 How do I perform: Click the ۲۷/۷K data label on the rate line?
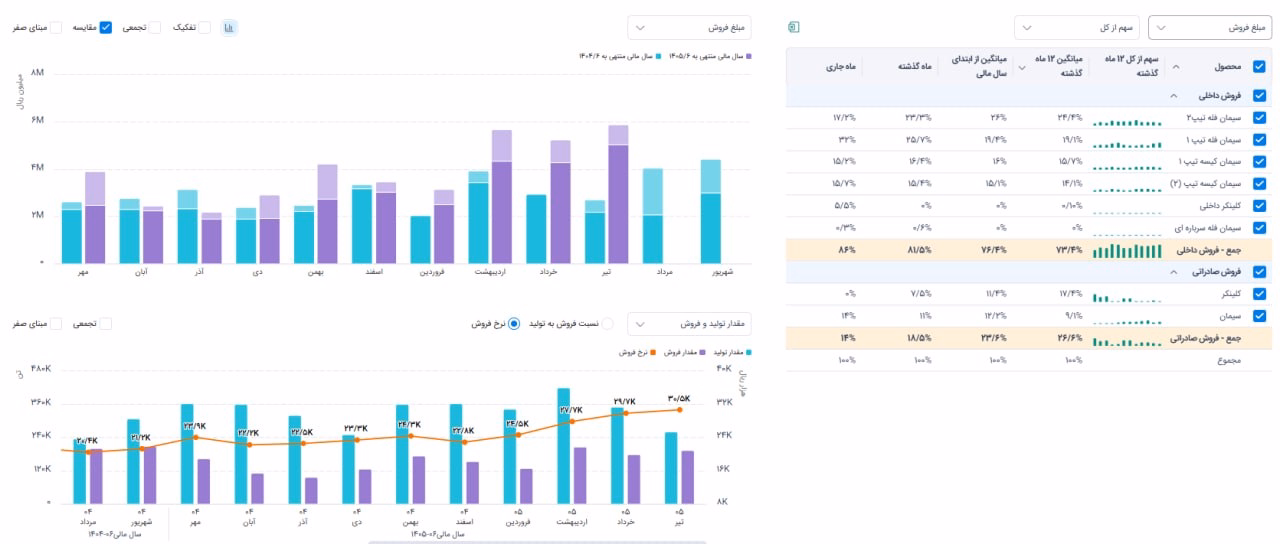[x=571, y=410]
